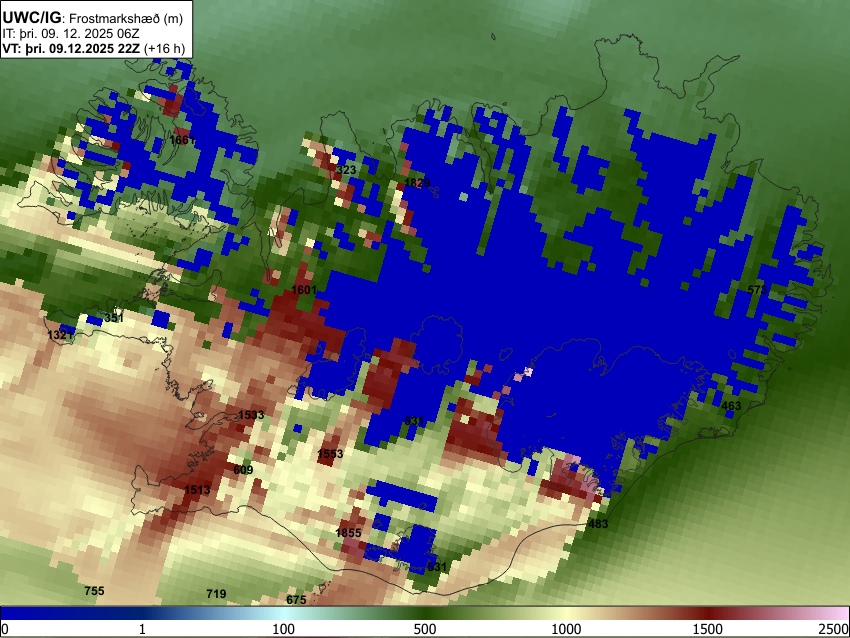
Task: Click the 1500 label on the colour scale
Action: 708,629
